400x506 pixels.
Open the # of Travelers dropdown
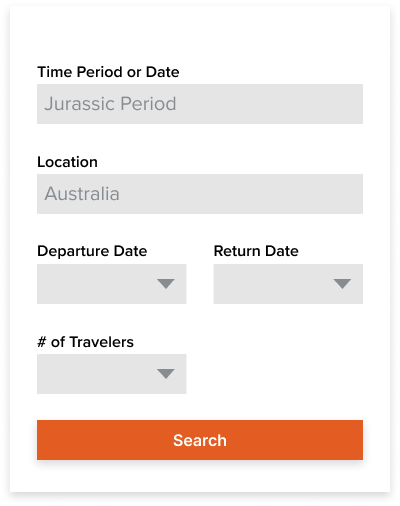(x=112, y=374)
